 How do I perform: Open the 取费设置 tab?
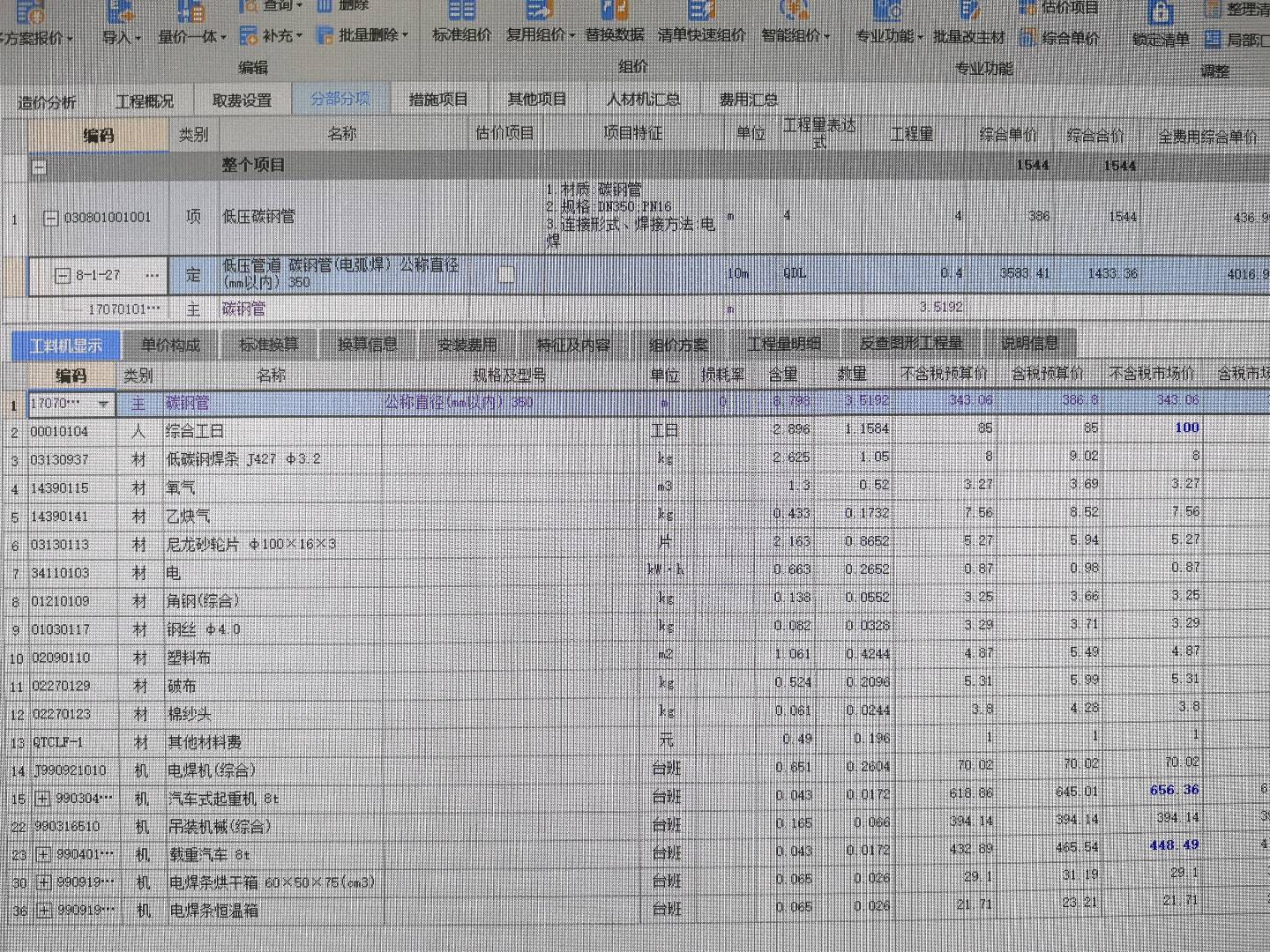click(243, 100)
